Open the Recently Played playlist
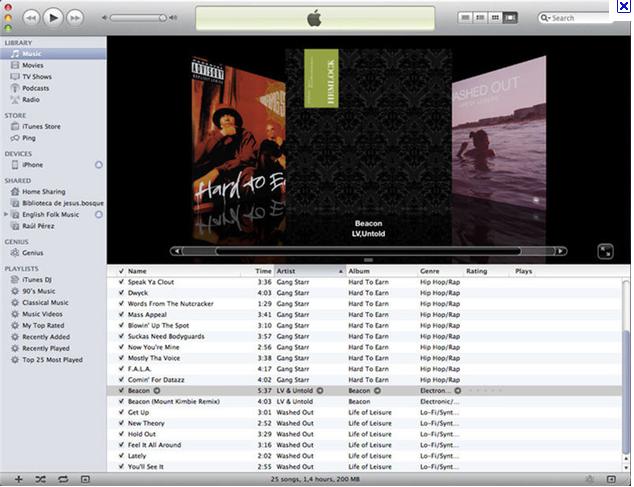The width and height of the screenshot is (634, 487). tap(46, 348)
